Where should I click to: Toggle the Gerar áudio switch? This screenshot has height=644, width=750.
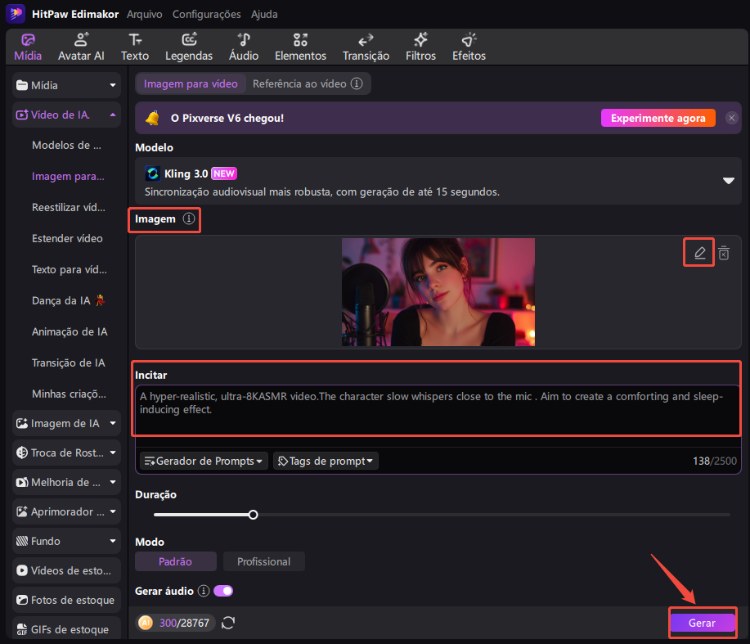[x=223, y=591]
